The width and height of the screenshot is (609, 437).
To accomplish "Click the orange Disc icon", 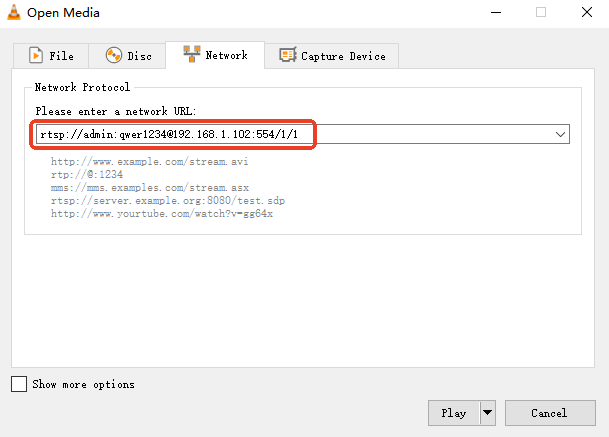I will tap(114, 55).
